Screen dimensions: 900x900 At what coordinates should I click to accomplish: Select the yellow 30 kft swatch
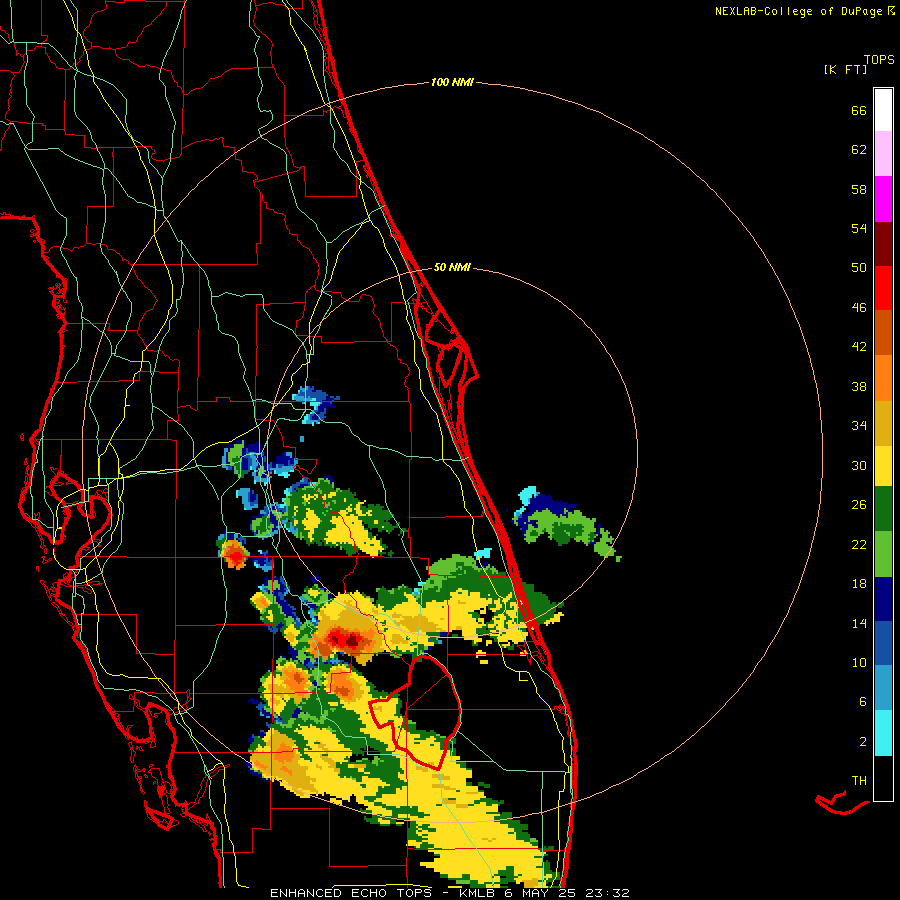pyautogui.click(x=883, y=466)
